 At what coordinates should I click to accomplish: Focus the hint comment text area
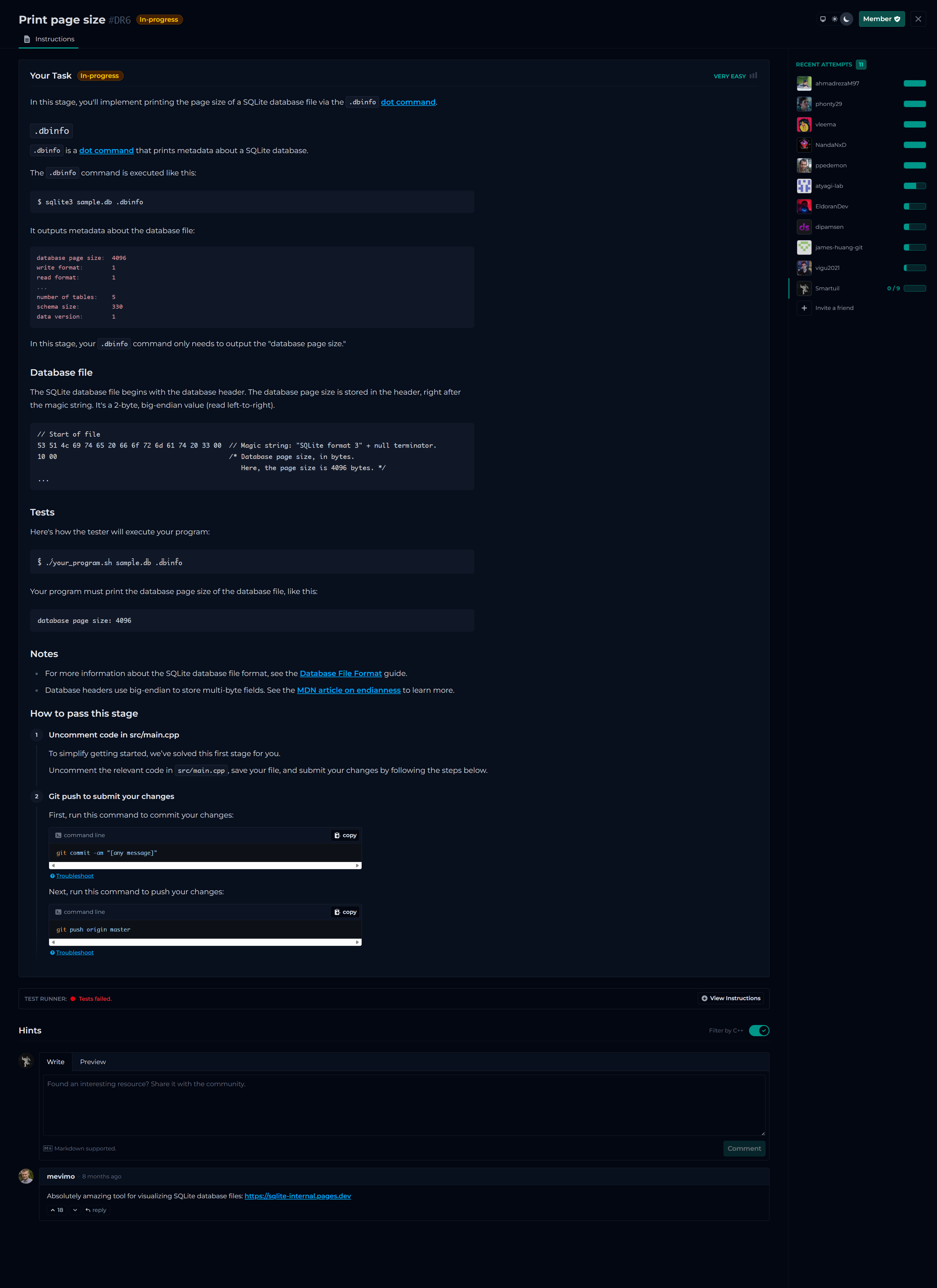pos(404,1104)
